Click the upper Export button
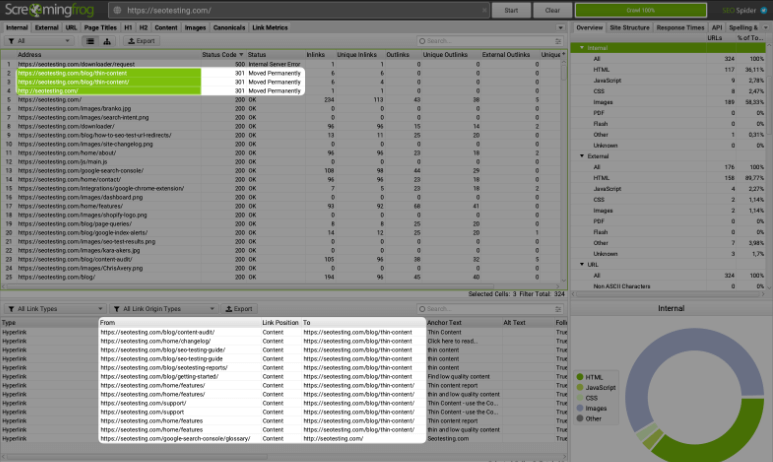The height and width of the screenshot is (462, 773). pos(141,41)
